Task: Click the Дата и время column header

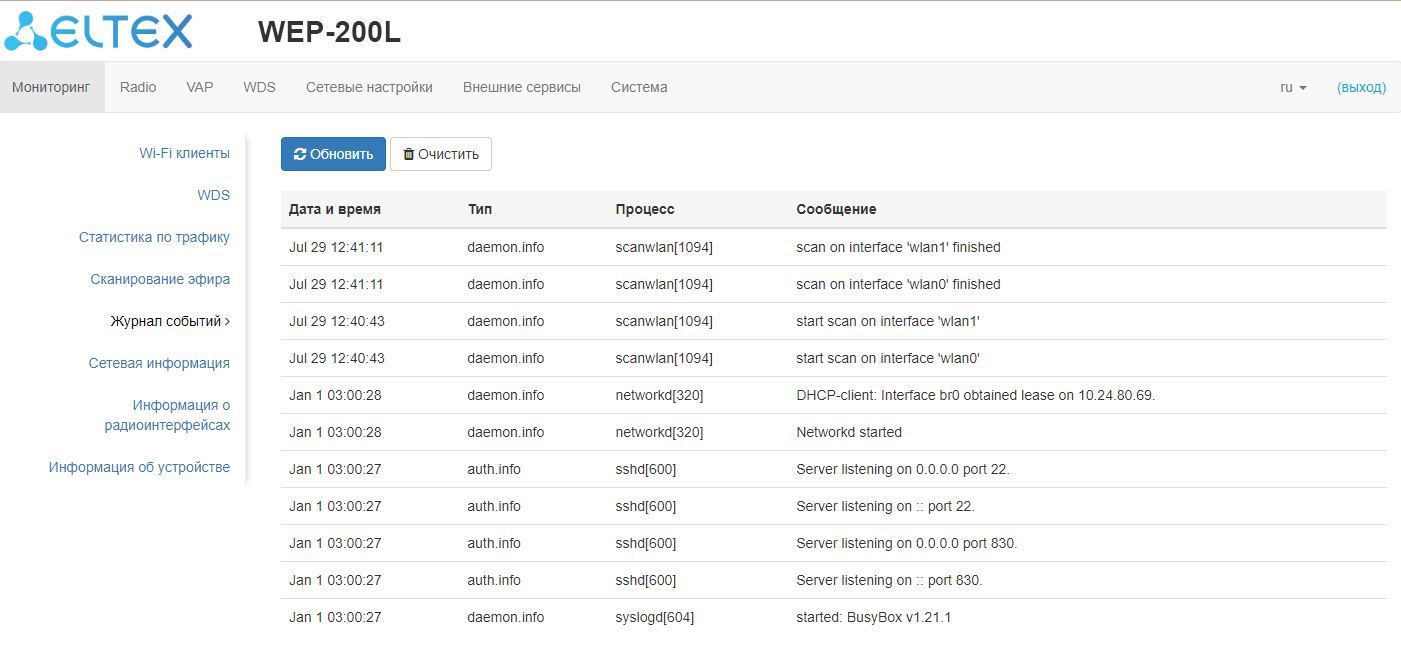Action: click(334, 209)
